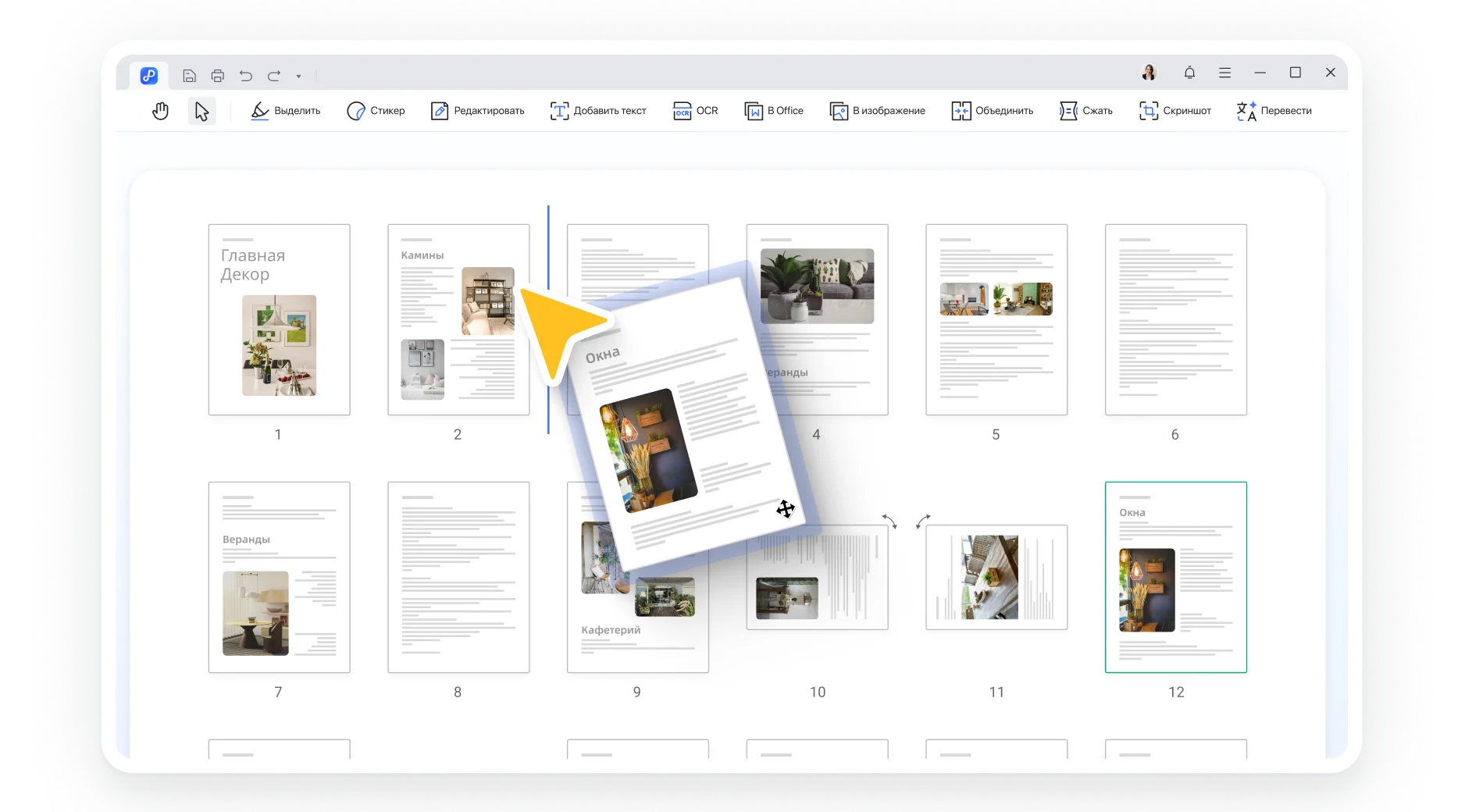This screenshot has height=812, width=1465.
Task: Select page 12 thumbnail titled Окна
Action: [1175, 578]
